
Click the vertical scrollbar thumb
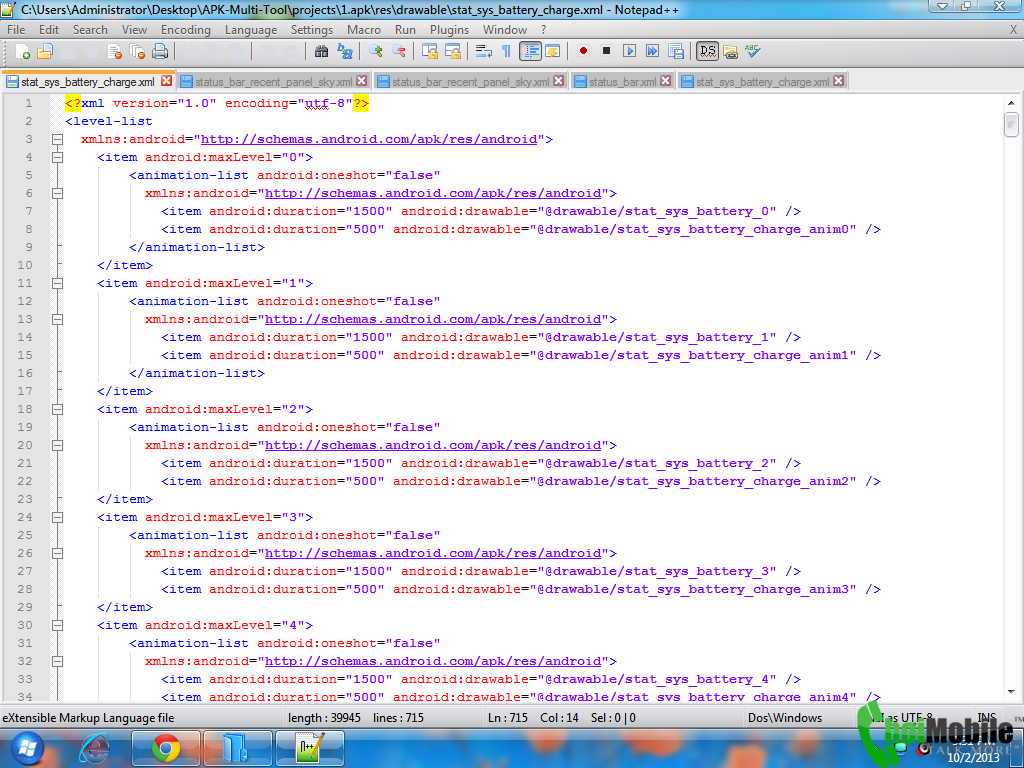coord(1011,125)
